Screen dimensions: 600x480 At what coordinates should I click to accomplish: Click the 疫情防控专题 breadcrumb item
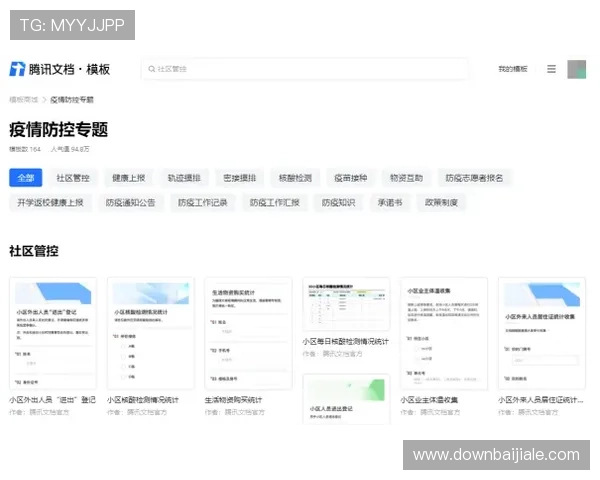[72, 100]
